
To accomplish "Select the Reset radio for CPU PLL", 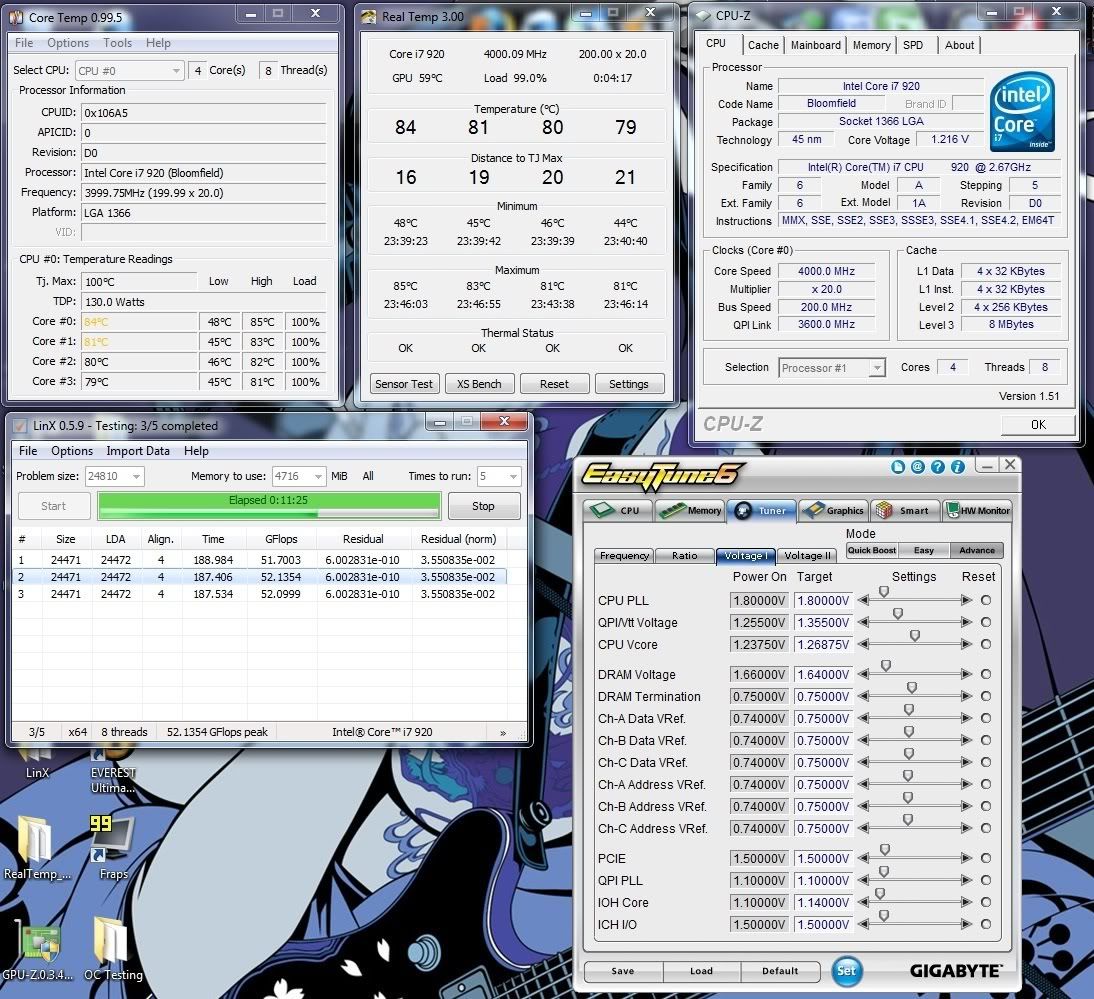I will click(x=986, y=600).
